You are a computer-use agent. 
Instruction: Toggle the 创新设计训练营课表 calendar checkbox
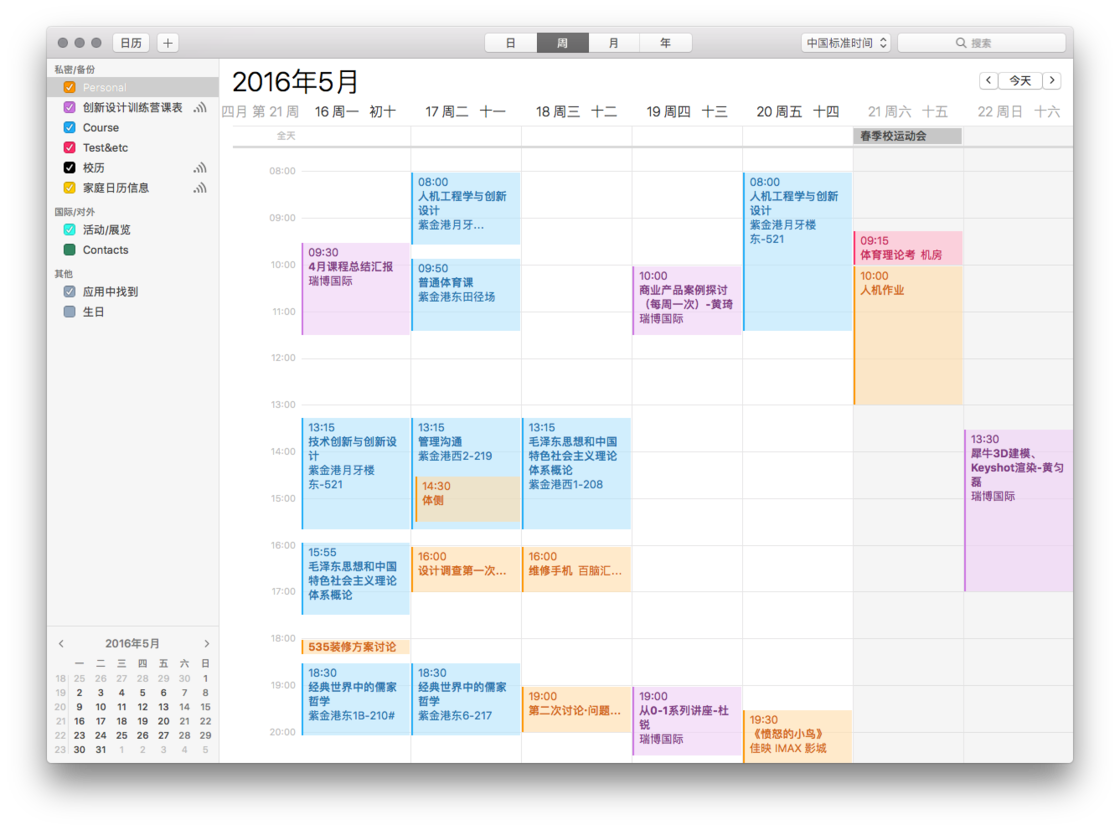(69, 107)
